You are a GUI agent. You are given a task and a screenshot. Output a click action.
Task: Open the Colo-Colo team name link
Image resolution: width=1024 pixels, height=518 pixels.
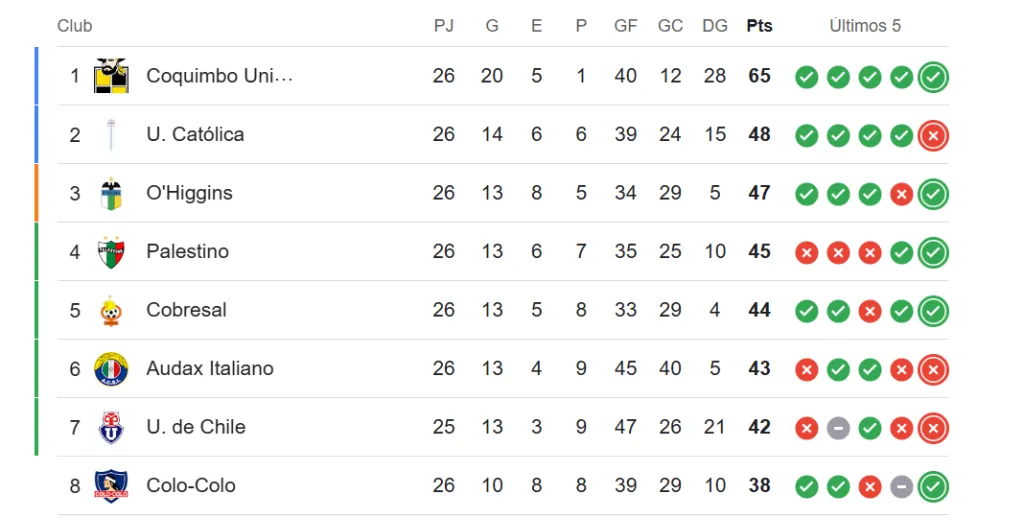coord(191,486)
